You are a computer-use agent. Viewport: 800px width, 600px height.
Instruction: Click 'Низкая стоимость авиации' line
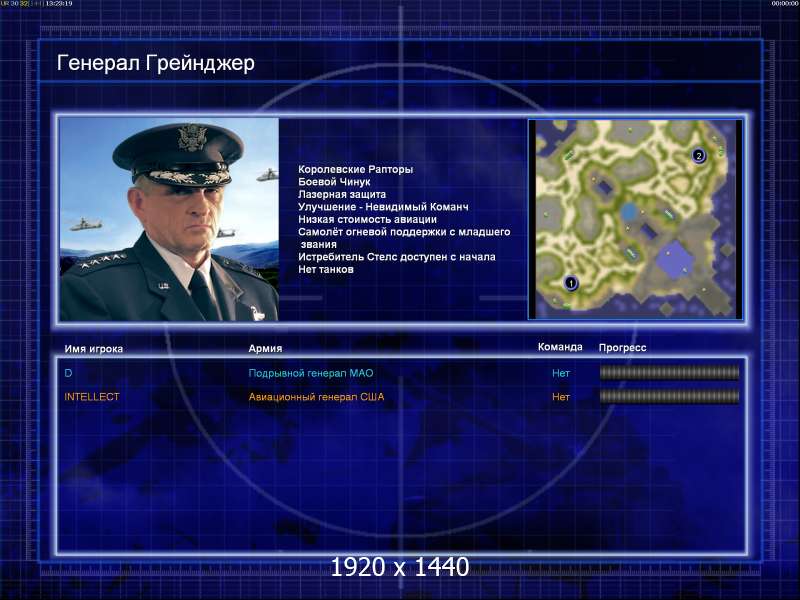[x=367, y=219]
